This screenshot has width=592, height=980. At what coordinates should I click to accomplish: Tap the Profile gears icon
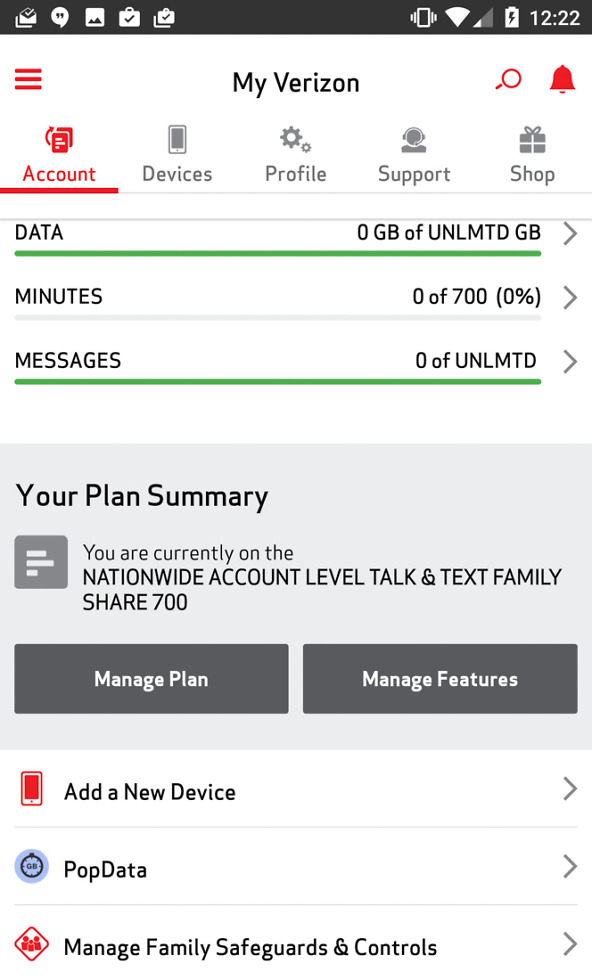click(x=295, y=139)
